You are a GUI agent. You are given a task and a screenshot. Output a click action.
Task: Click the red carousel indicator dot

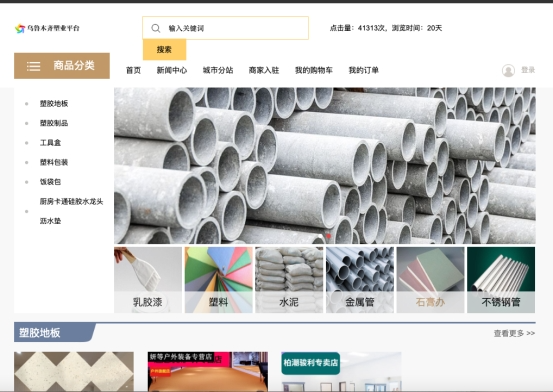(x=329, y=236)
